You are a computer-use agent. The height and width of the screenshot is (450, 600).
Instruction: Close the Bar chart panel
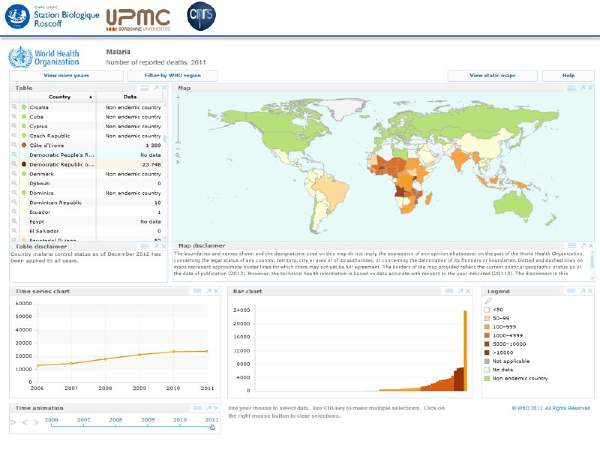[468, 291]
